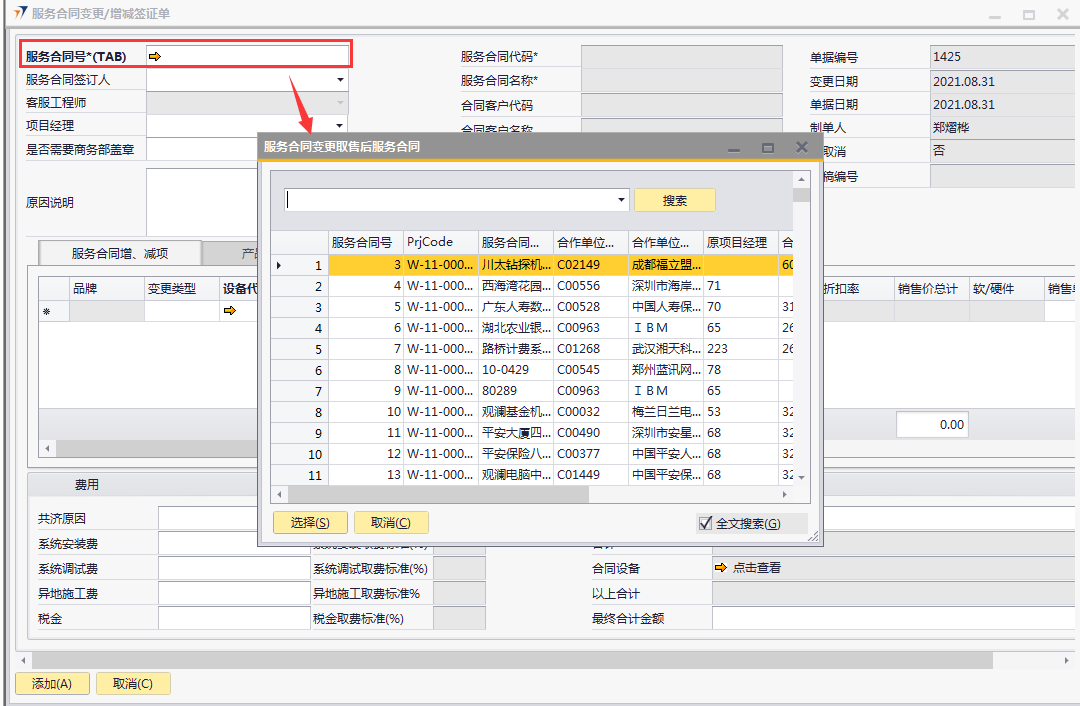This screenshot has width=1080, height=706.
Task: Select the 费用 tab header
Action: [x=87, y=485]
